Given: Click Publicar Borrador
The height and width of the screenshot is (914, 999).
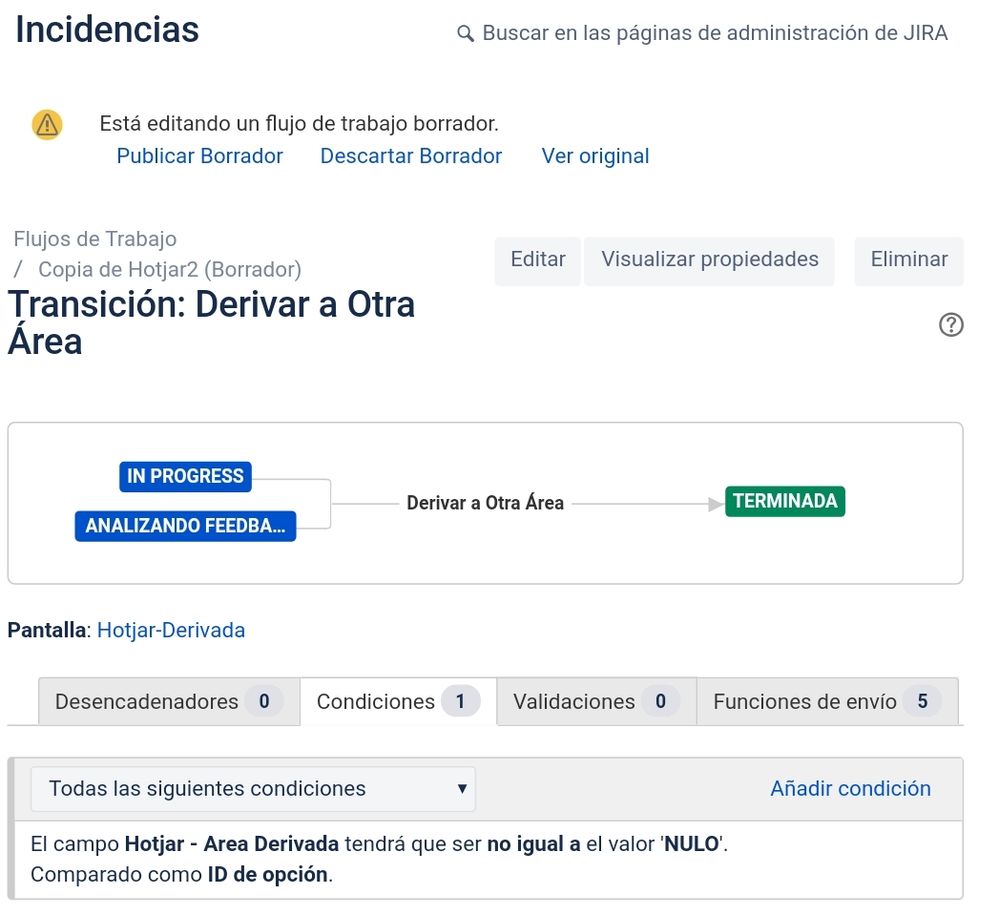Looking at the screenshot, I should click(x=199, y=155).
